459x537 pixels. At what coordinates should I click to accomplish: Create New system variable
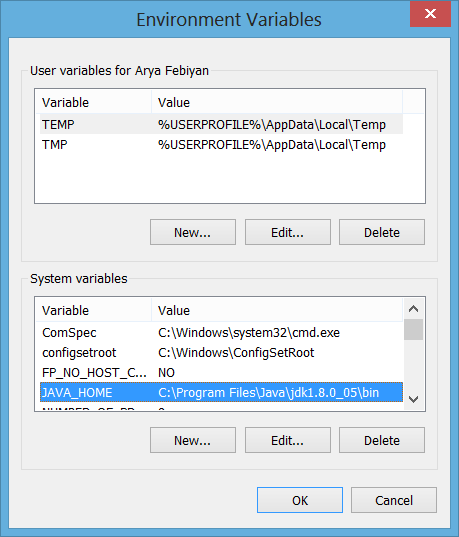tap(193, 440)
